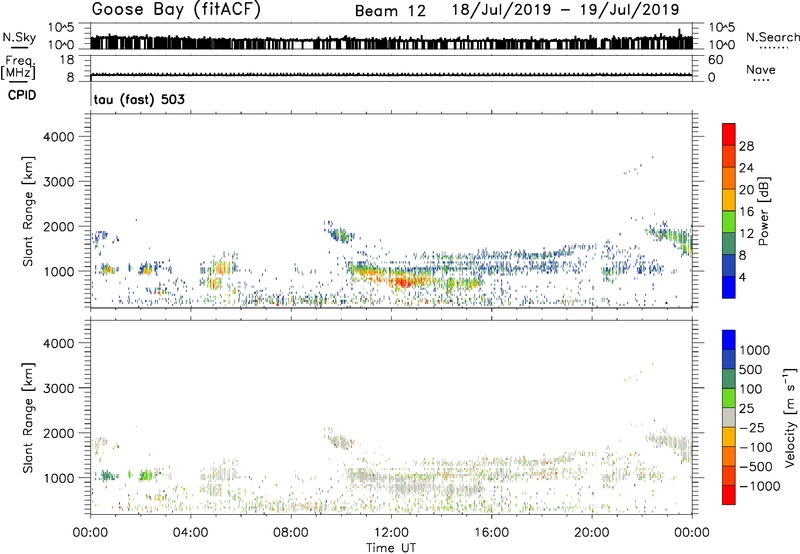Click 'Slant Range [km]' label of Velocity panel

tap(28, 418)
